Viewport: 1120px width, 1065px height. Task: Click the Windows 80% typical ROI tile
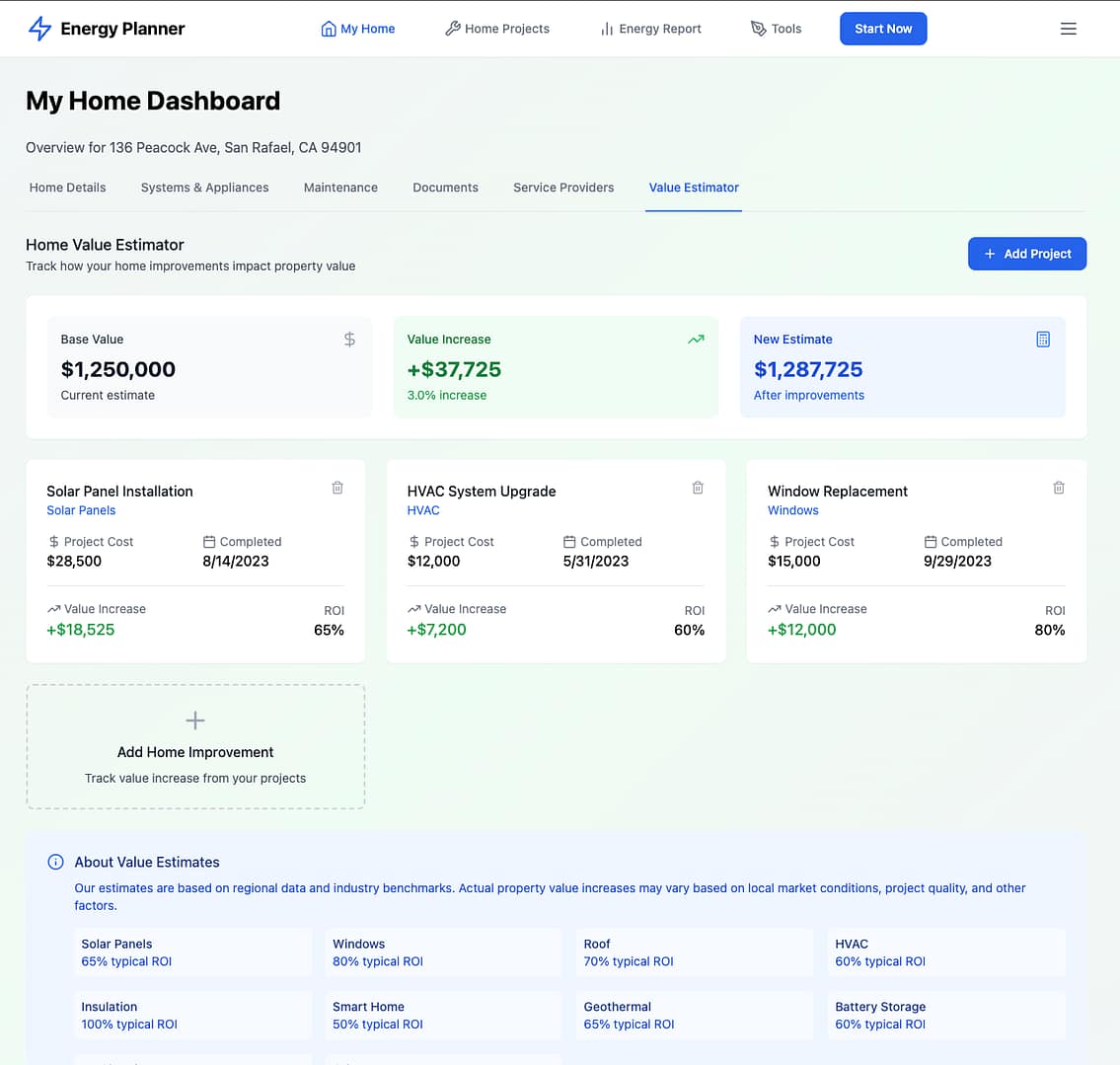[x=444, y=952]
